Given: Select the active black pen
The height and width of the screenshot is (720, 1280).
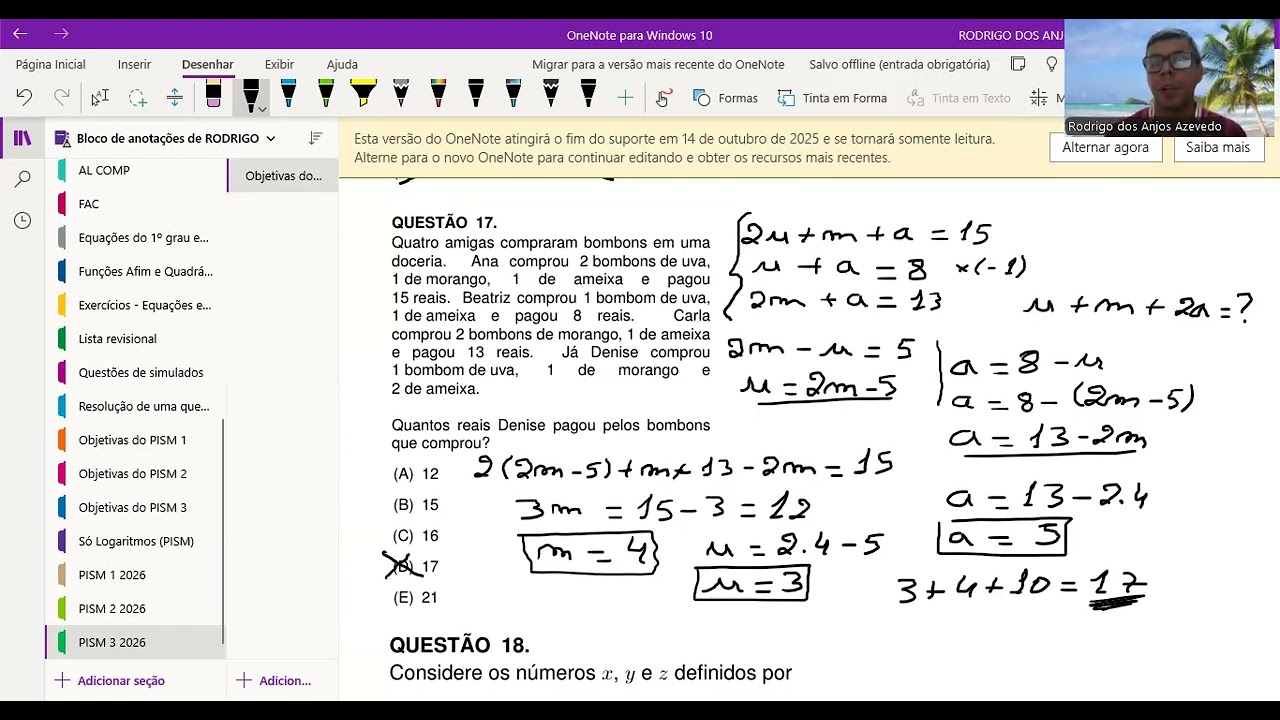Looking at the screenshot, I should coord(250,95).
